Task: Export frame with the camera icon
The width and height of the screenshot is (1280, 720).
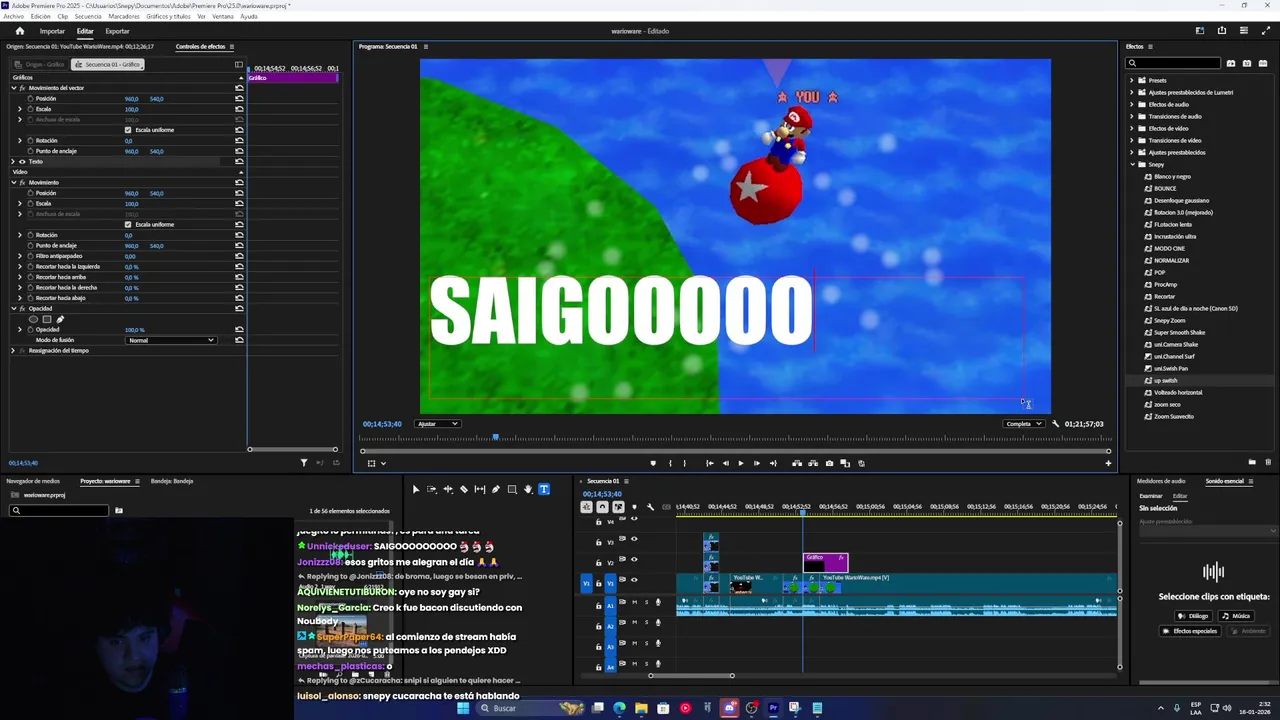Action: click(x=829, y=463)
